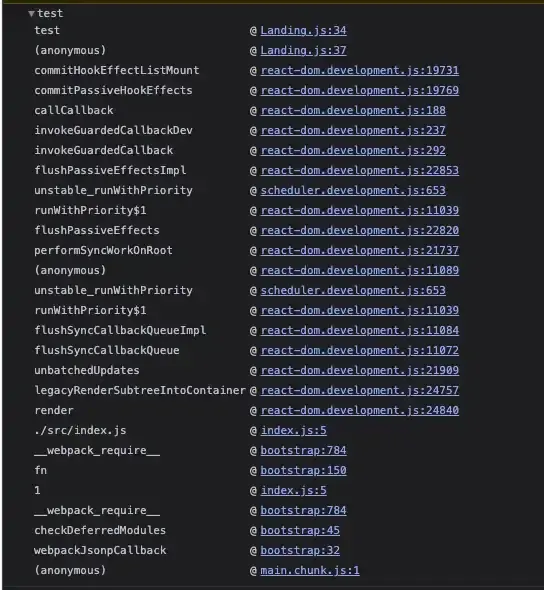Open the main.chunk.js:1 link
The width and height of the screenshot is (544, 590).
pyautogui.click(x=310, y=570)
